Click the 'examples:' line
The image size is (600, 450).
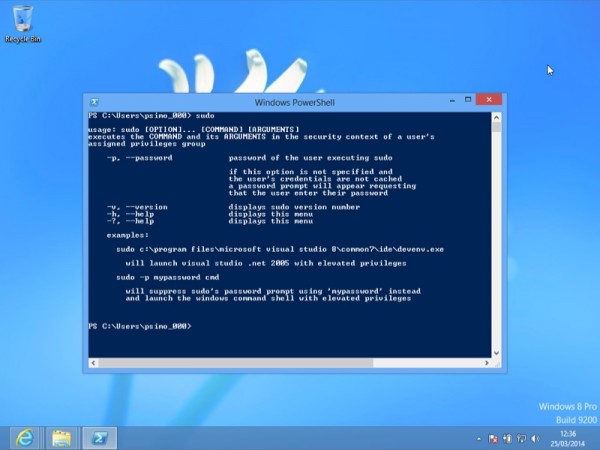coord(128,235)
